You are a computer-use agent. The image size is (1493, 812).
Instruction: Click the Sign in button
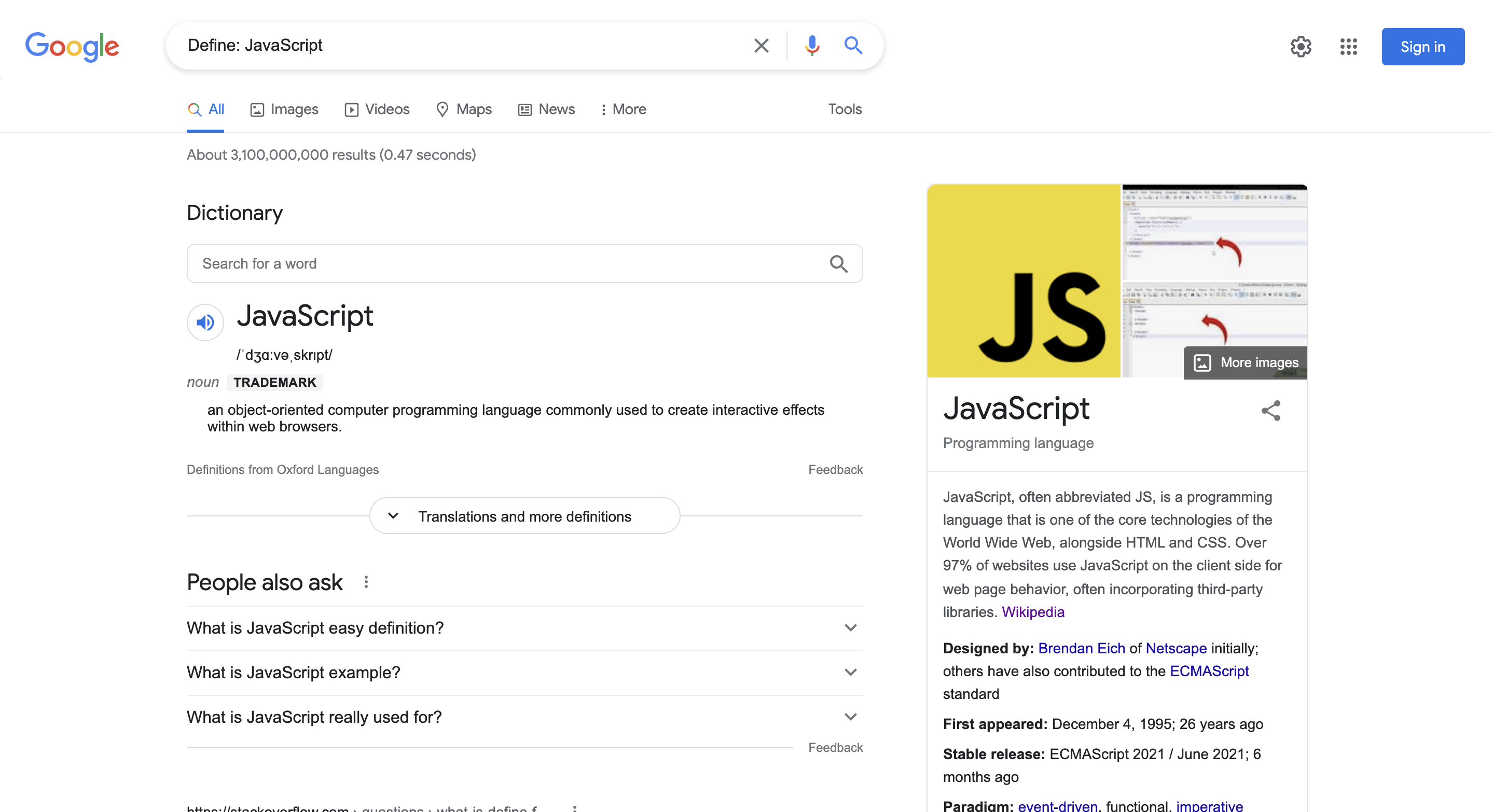coord(1422,47)
